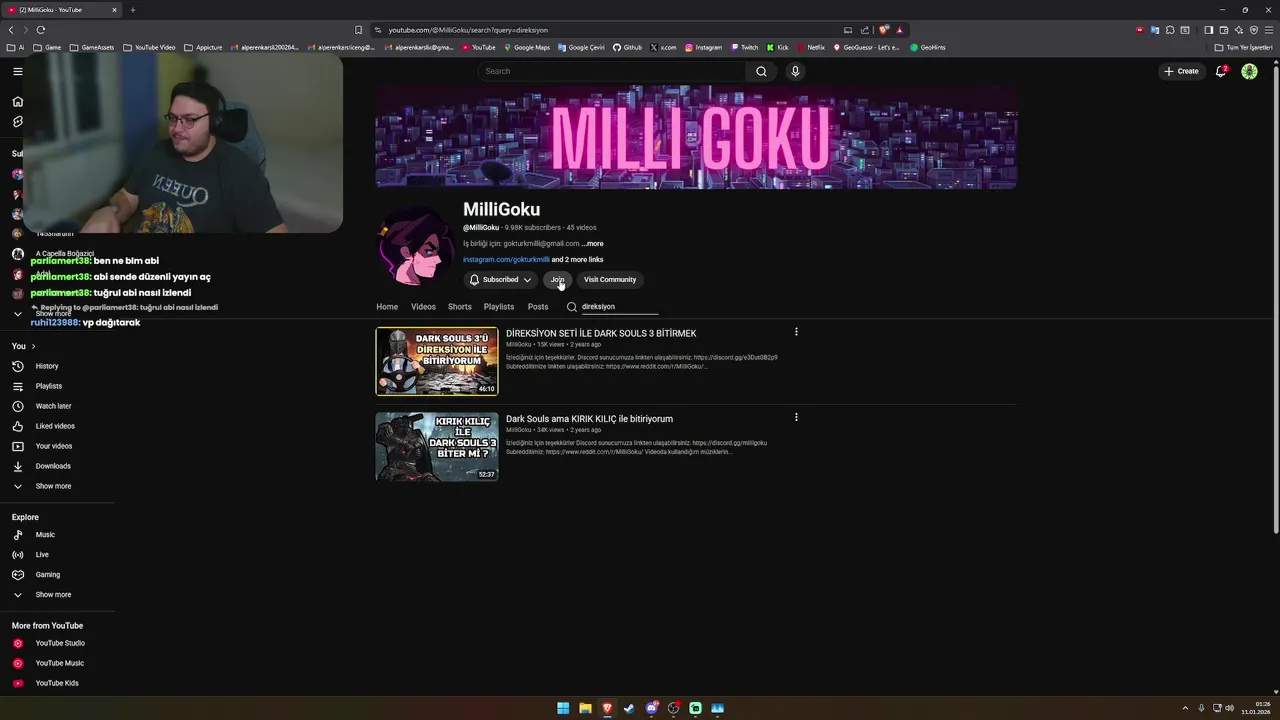Switch to the Videos tab
Screen dimensions: 1280x720
pos(423,307)
